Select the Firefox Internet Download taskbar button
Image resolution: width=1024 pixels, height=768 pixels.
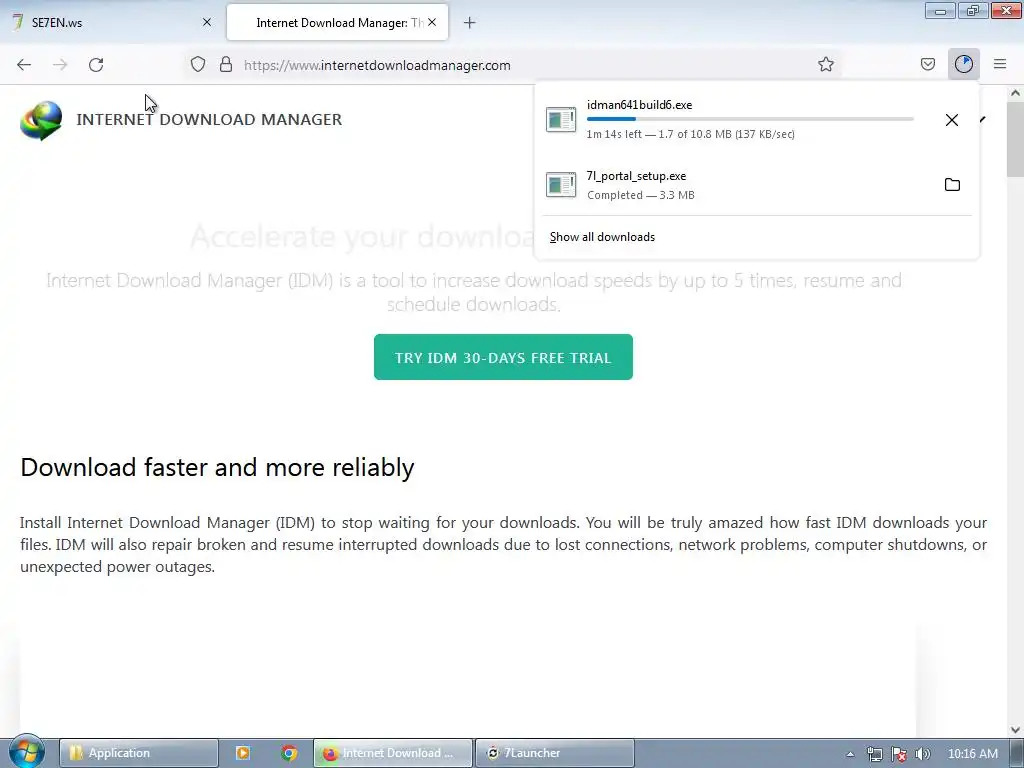(392, 753)
